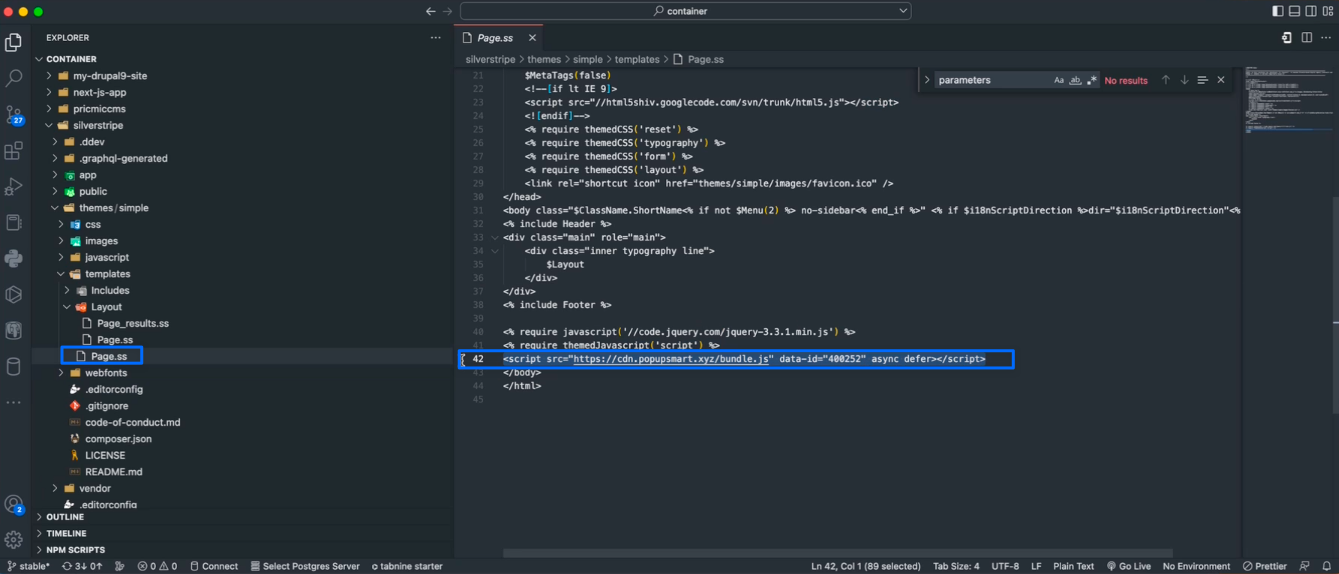1339x574 pixels.
Task: Toggle secondary sidebar layout icon
Action: [x=1311, y=11]
